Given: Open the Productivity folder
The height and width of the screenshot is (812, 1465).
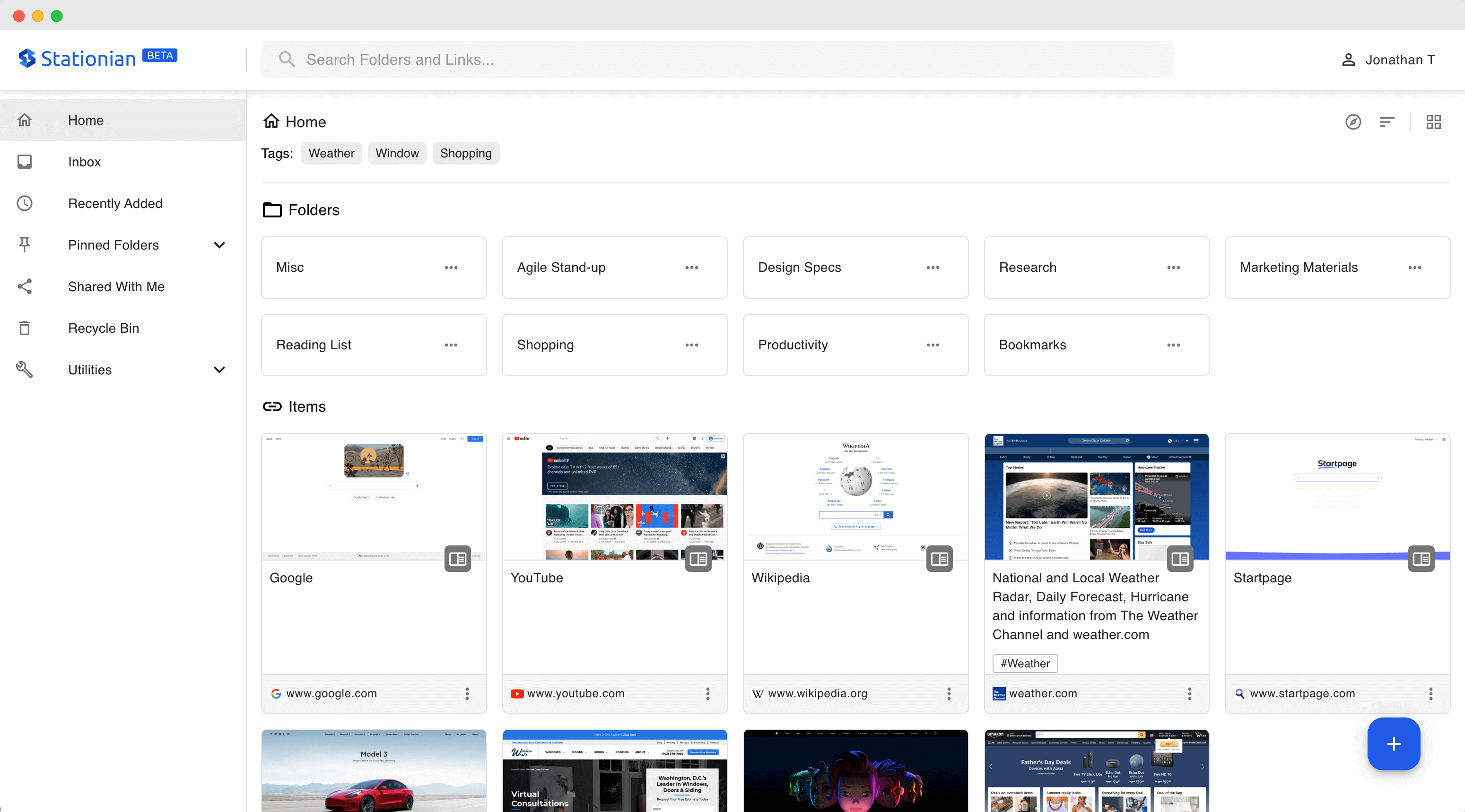Looking at the screenshot, I should 855,345.
